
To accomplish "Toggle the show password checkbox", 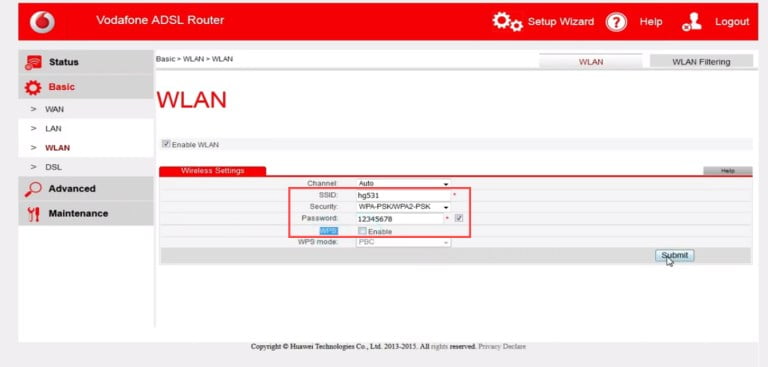I will 458,218.
